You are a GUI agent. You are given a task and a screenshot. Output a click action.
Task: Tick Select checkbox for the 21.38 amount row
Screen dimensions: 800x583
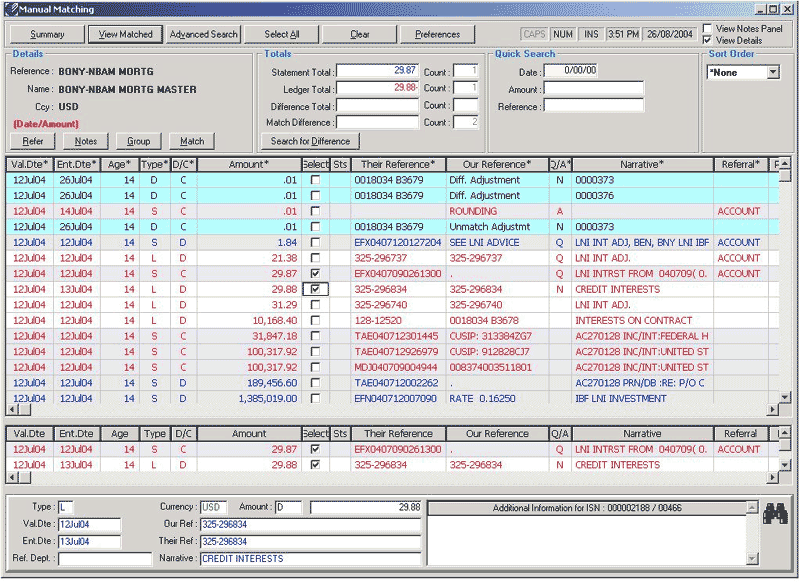pos(315,258)
